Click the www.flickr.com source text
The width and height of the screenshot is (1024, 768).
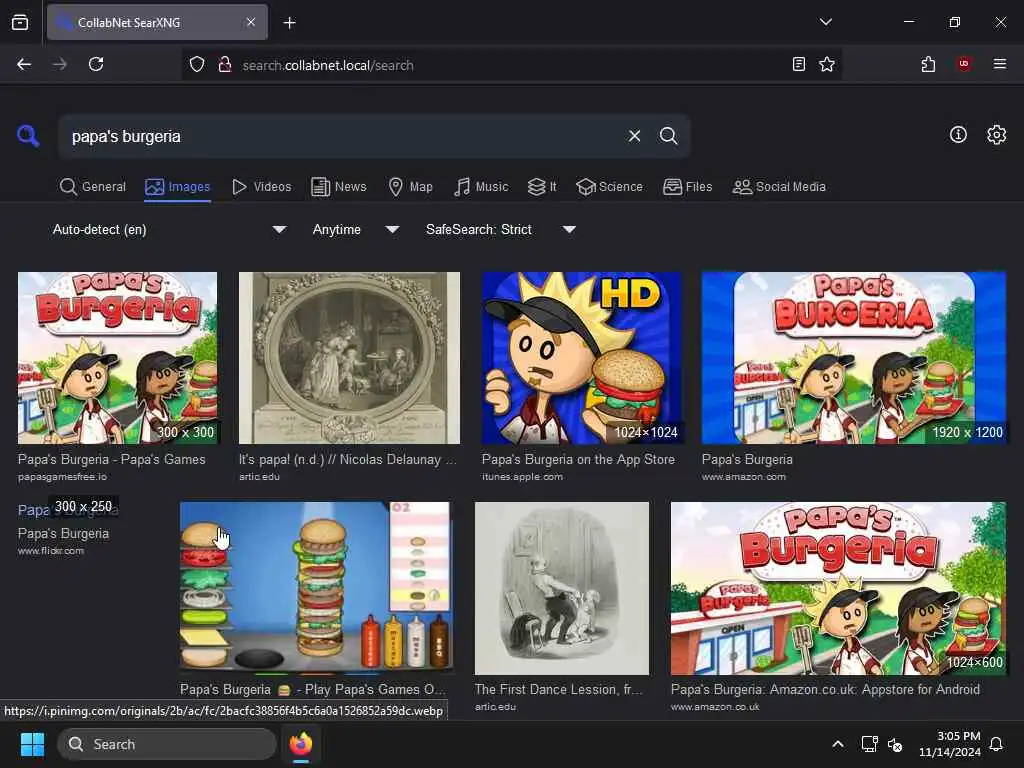pos(50,551)
